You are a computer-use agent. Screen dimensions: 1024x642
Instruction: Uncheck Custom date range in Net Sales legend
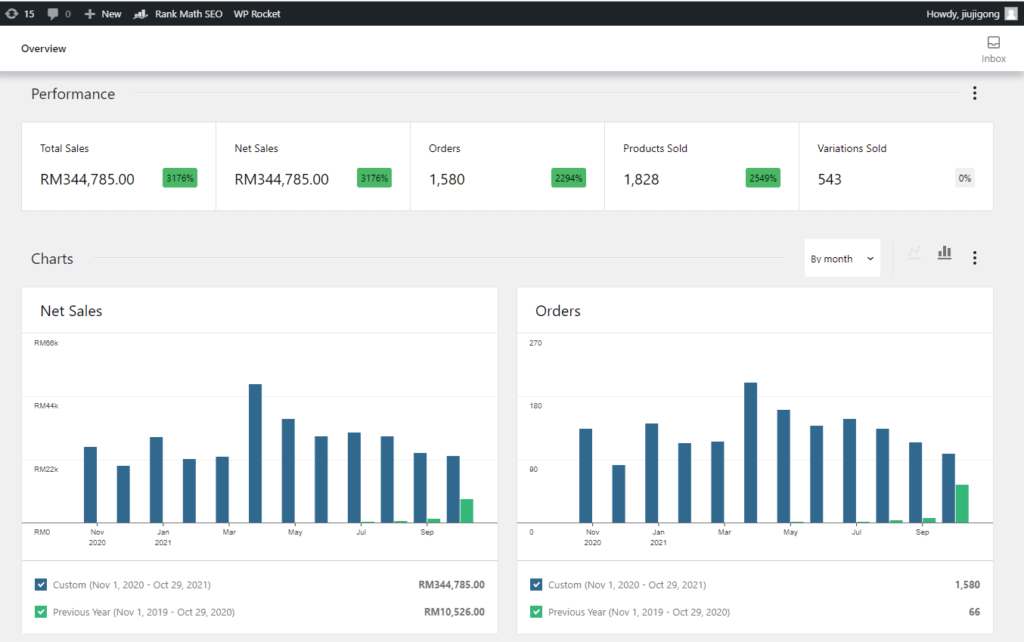pyautogui.click(x=41, y=585)
